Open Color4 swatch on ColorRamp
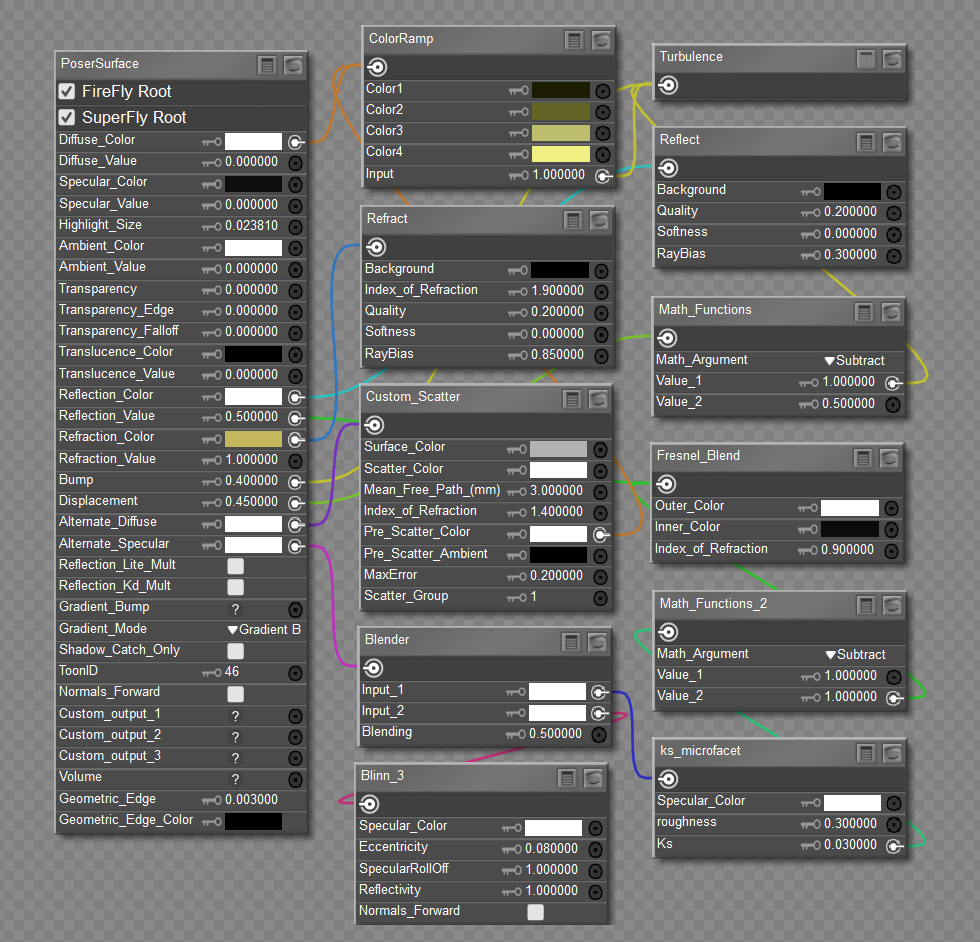The width and height of the screenshot is (980, 942). click(x=561, y=154)
